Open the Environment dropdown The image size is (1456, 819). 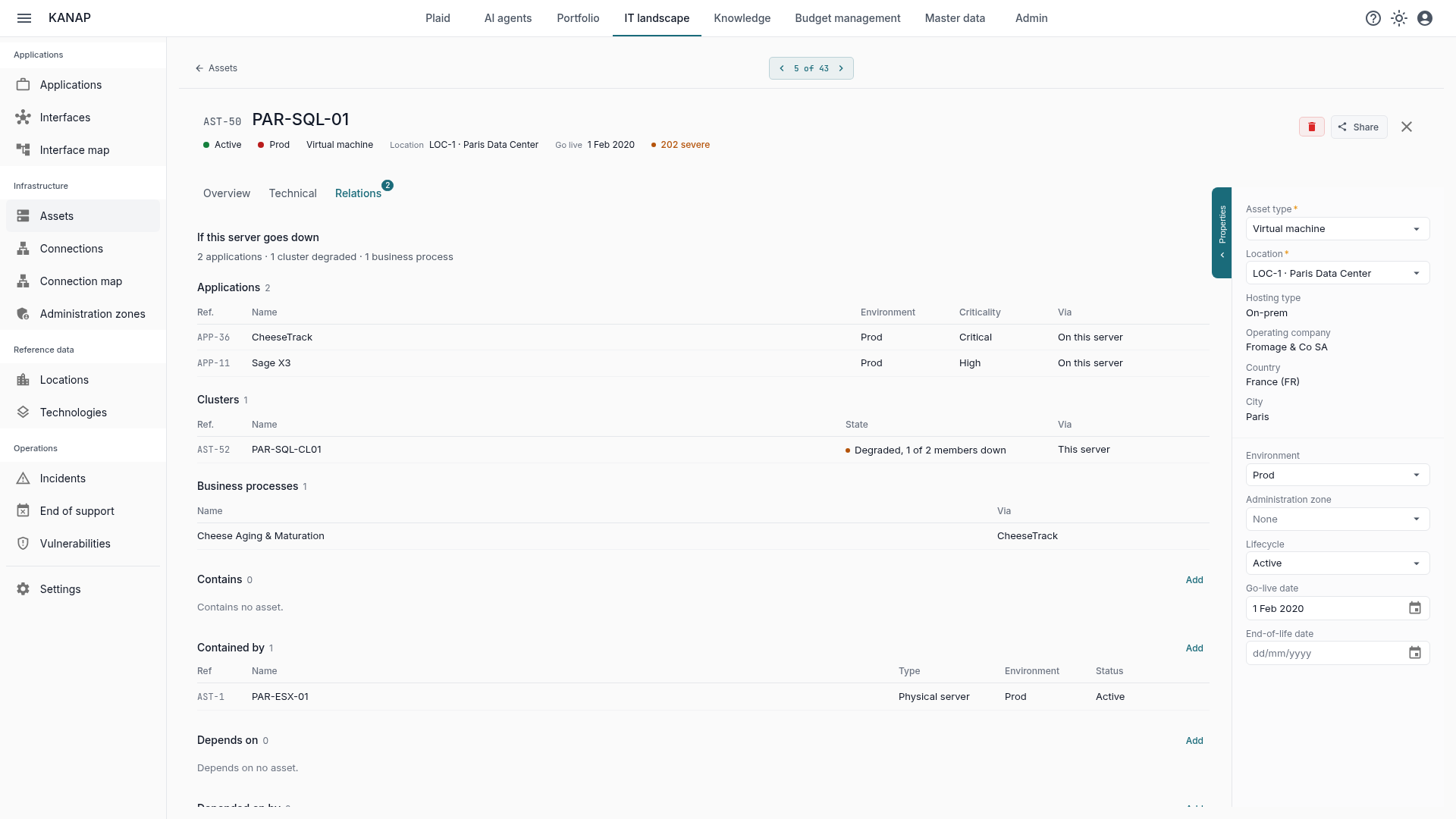click(1338, 475)
